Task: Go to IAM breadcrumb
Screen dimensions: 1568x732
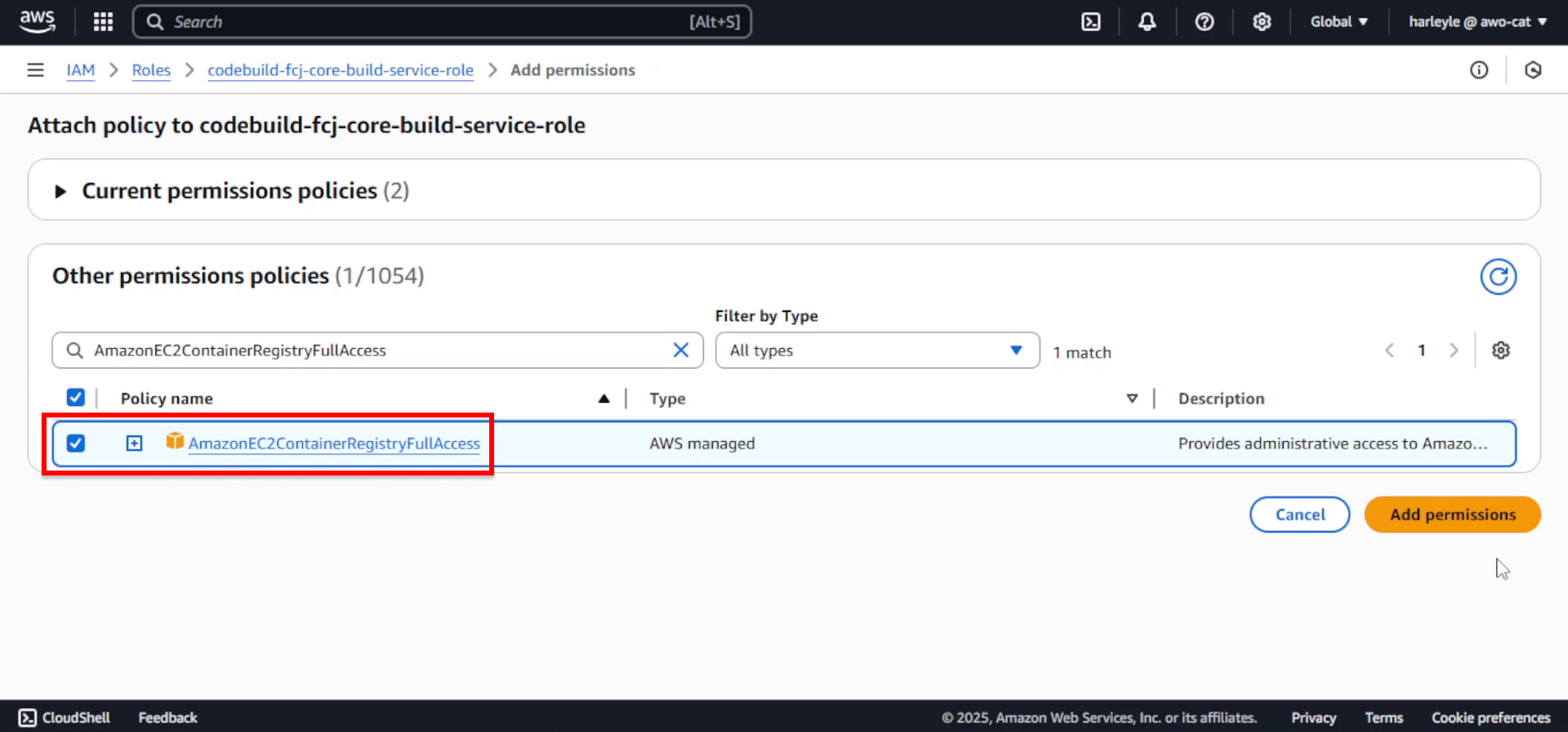Action: point(81,70)
